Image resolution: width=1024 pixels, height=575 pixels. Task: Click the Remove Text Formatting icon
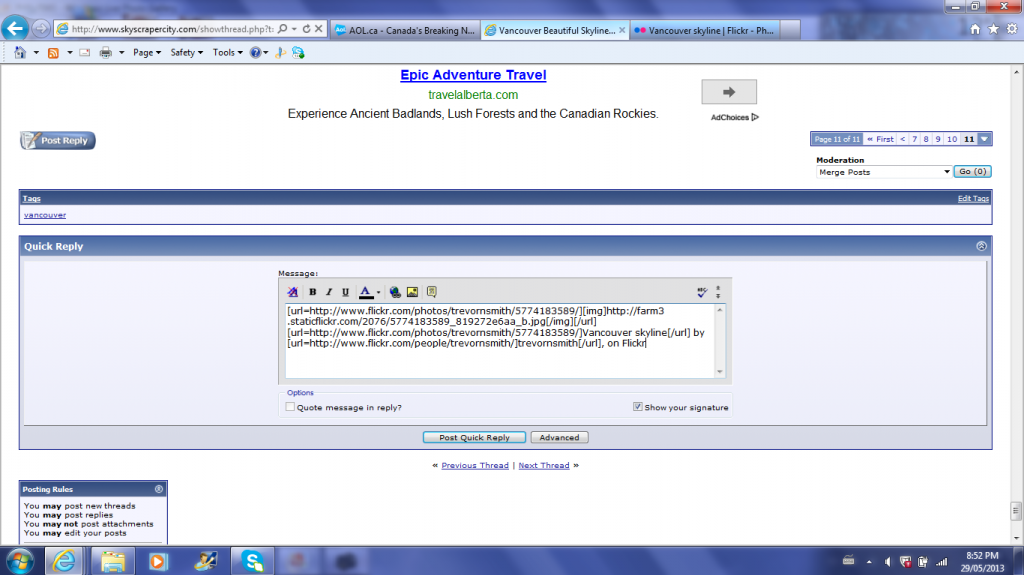point(293,292)
